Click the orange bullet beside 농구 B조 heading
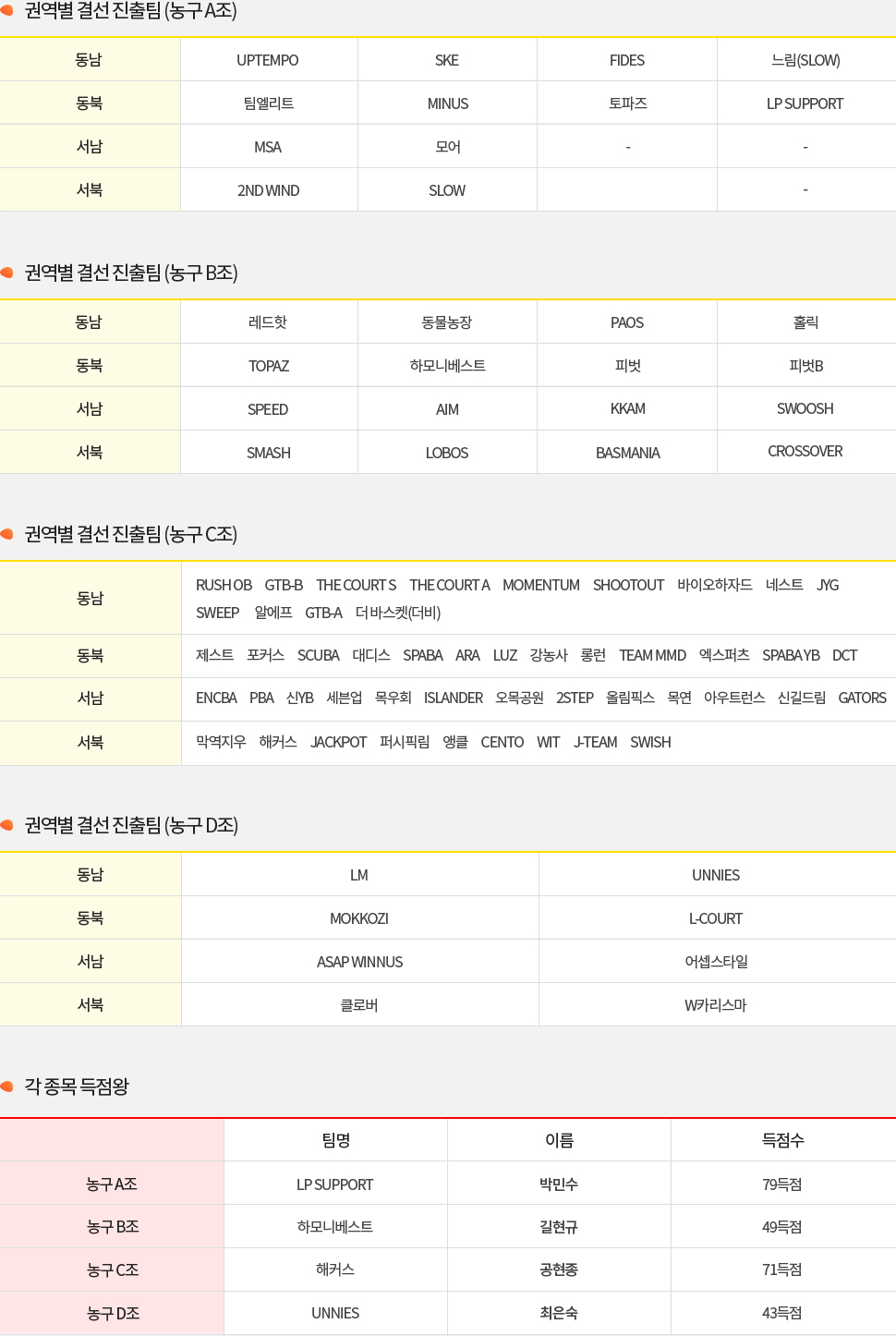 tap(7, 273)
